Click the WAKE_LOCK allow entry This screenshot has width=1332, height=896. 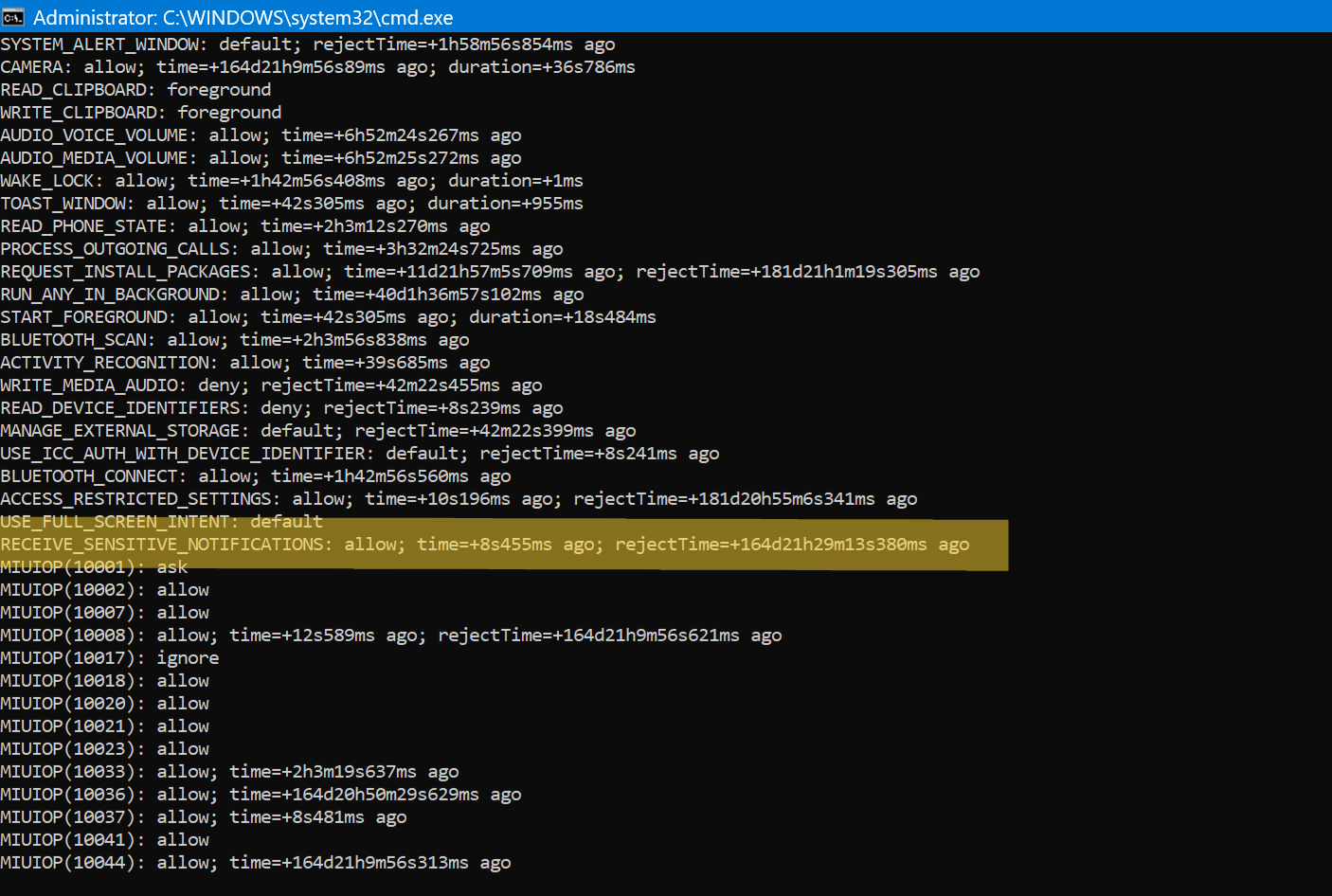click(291, 181)
